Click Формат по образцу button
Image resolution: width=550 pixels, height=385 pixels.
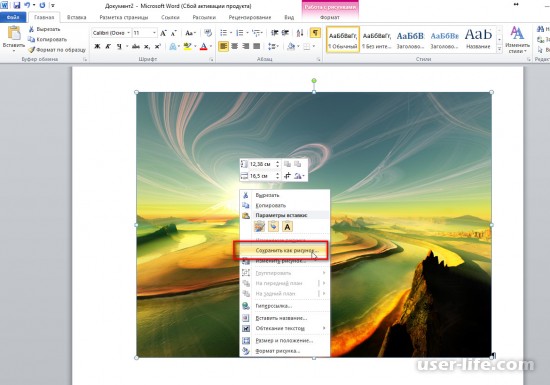click(x=57, y=50)
